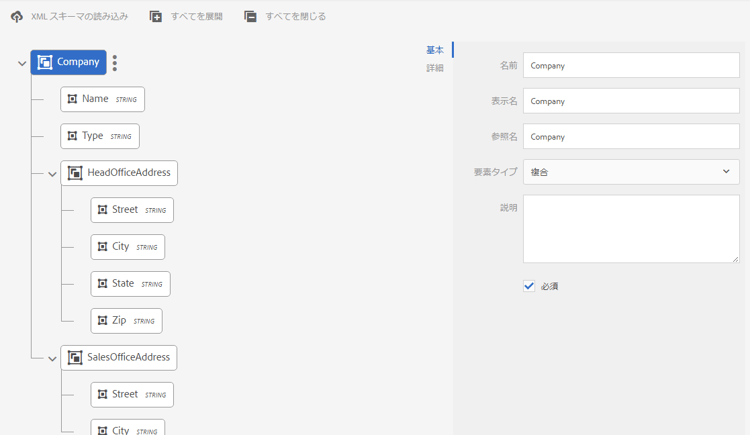Click the 説明 text area
The width and height of the screenshot is (750, 435).
tap(631, 229)
